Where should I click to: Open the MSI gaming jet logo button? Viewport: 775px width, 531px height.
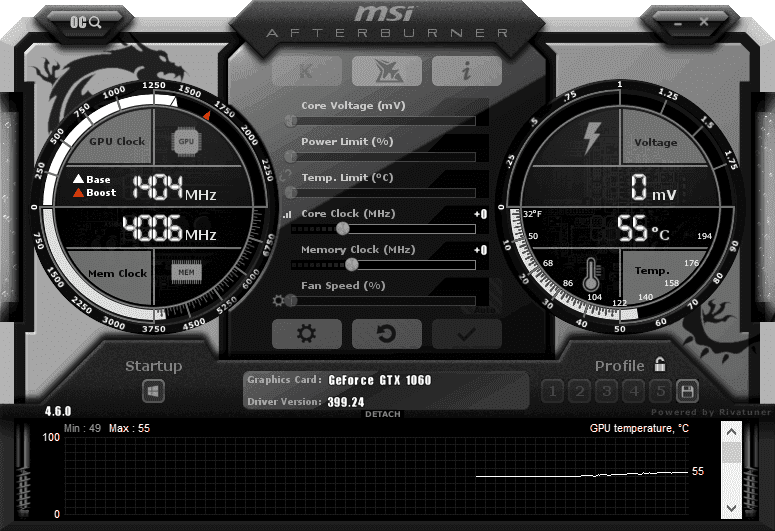pos(387,71)
